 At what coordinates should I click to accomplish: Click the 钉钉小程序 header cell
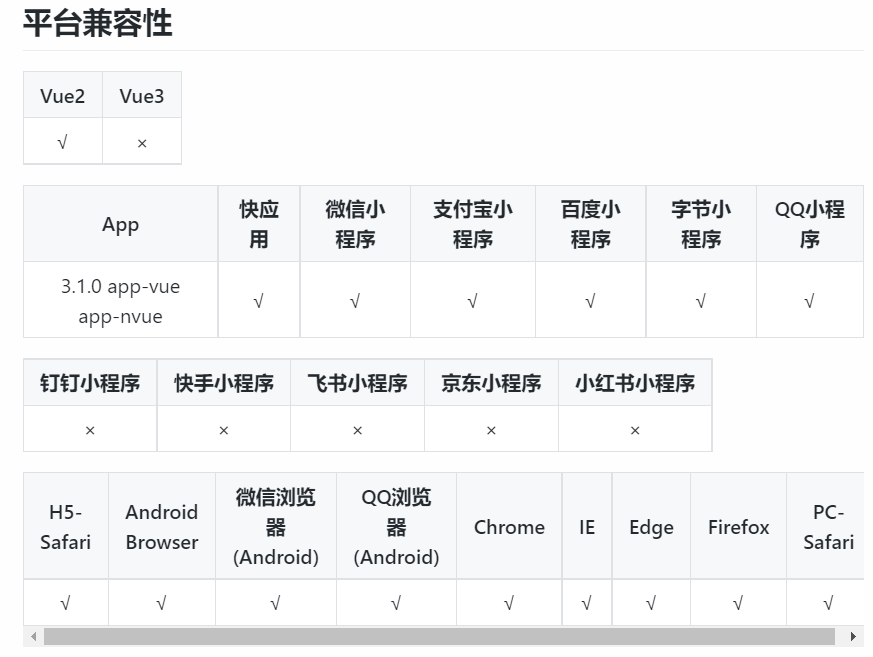click(x=89, y=382)
